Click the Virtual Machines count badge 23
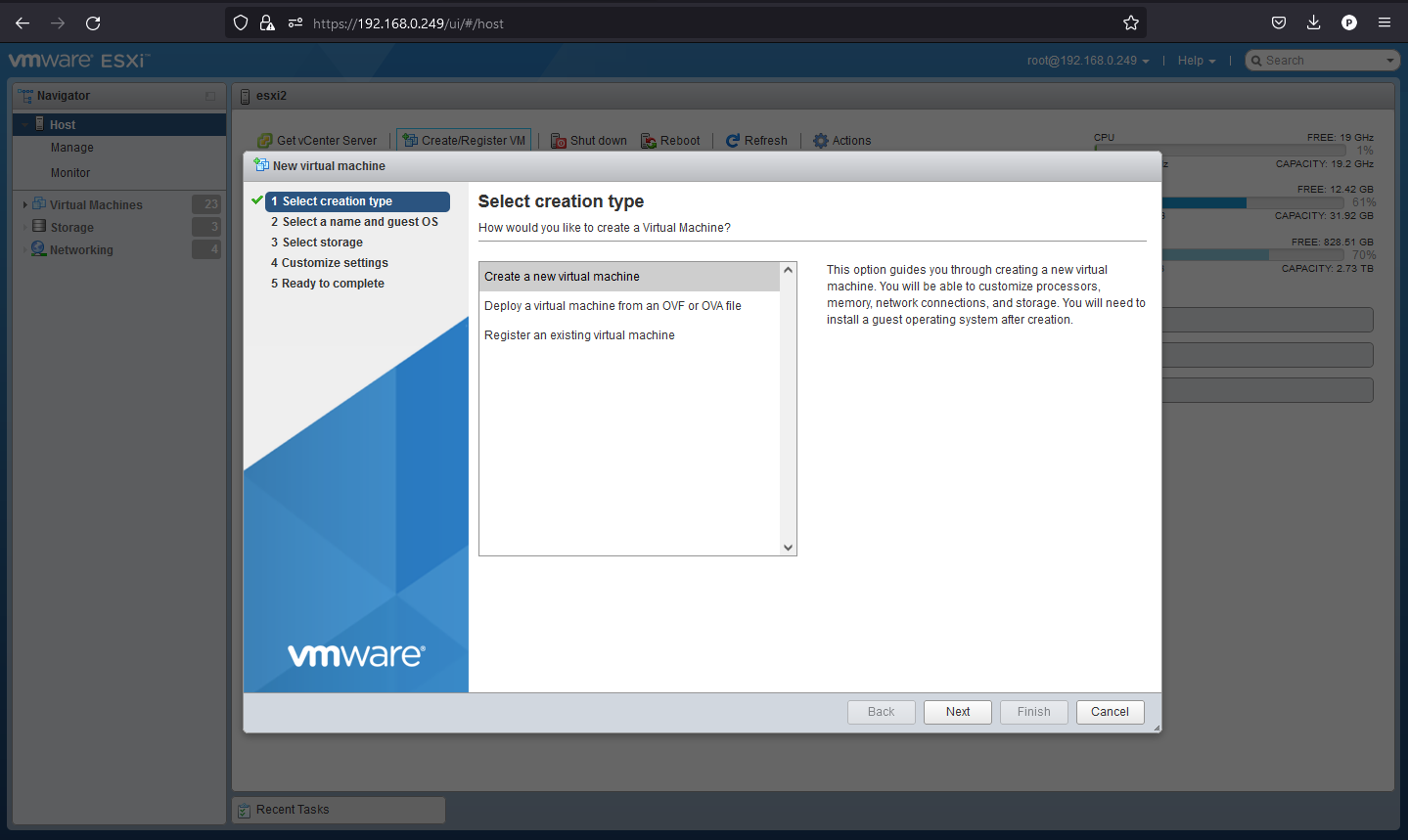 tap(206, 203)
